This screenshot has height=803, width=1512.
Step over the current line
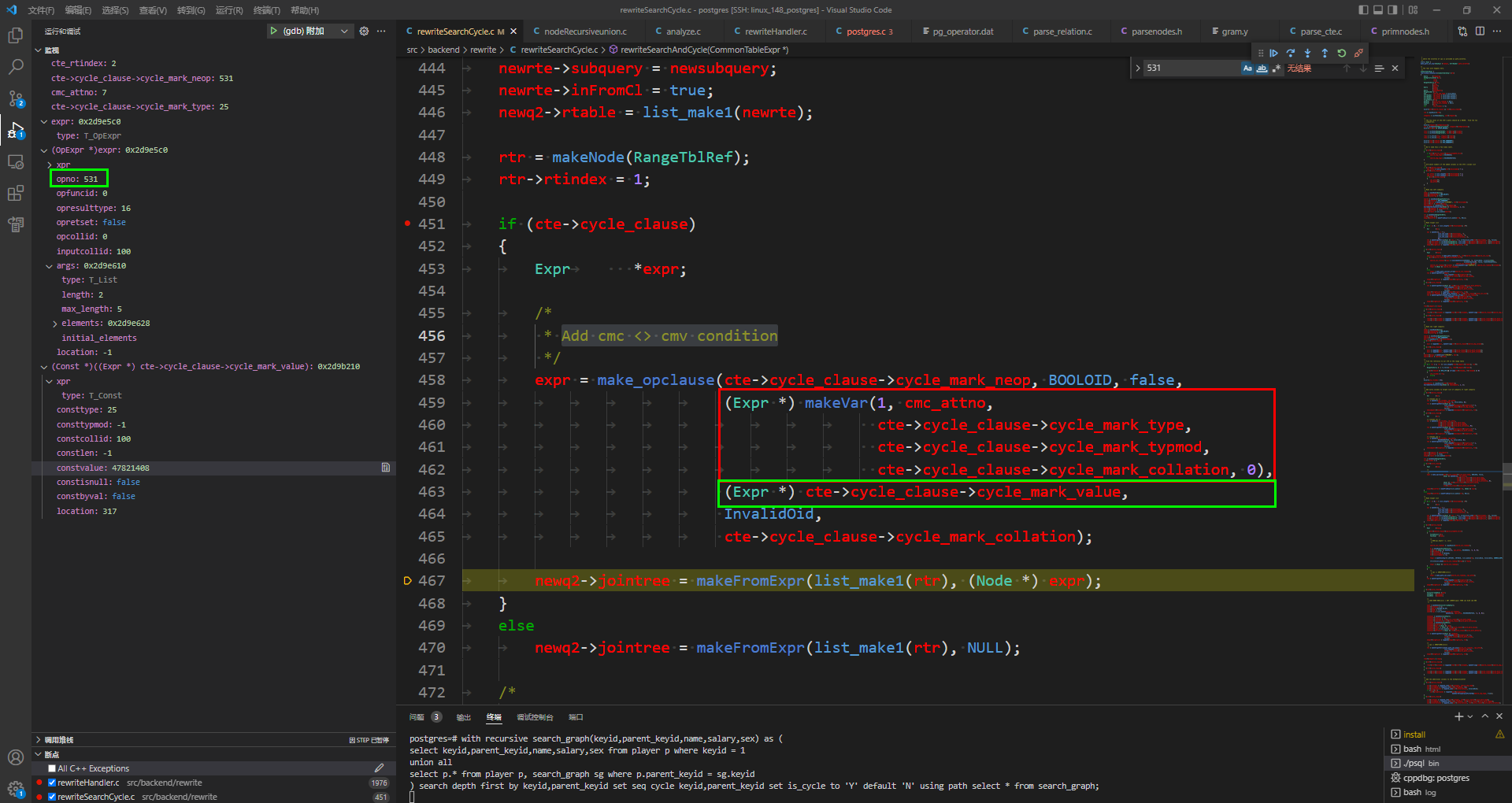[1291, 54]
